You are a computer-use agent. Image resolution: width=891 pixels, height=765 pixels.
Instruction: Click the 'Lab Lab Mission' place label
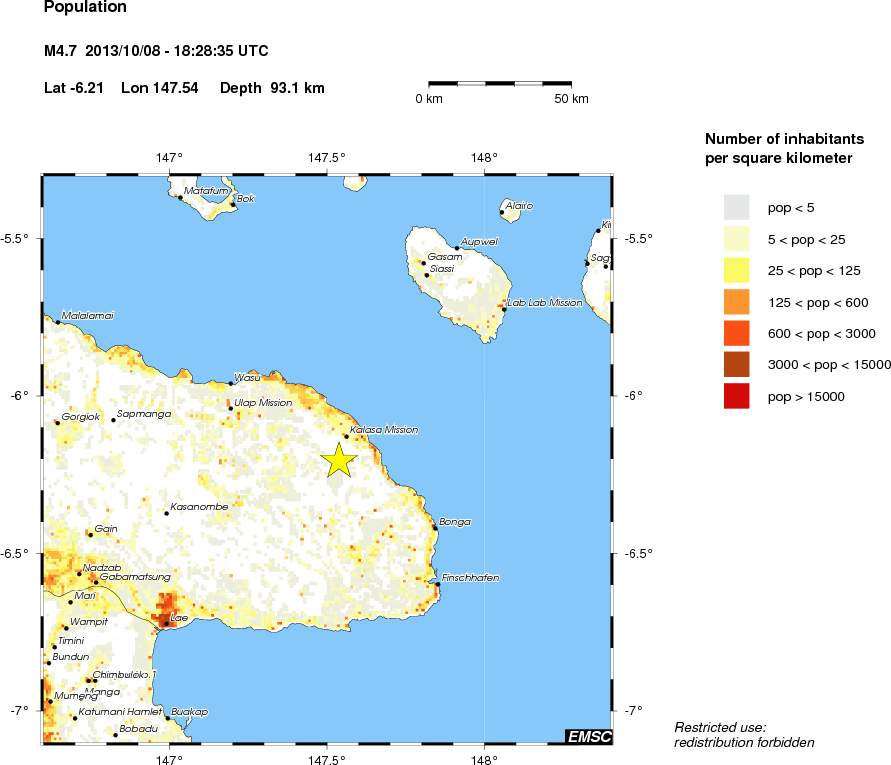pyautogui.click(x=545, y=302)
